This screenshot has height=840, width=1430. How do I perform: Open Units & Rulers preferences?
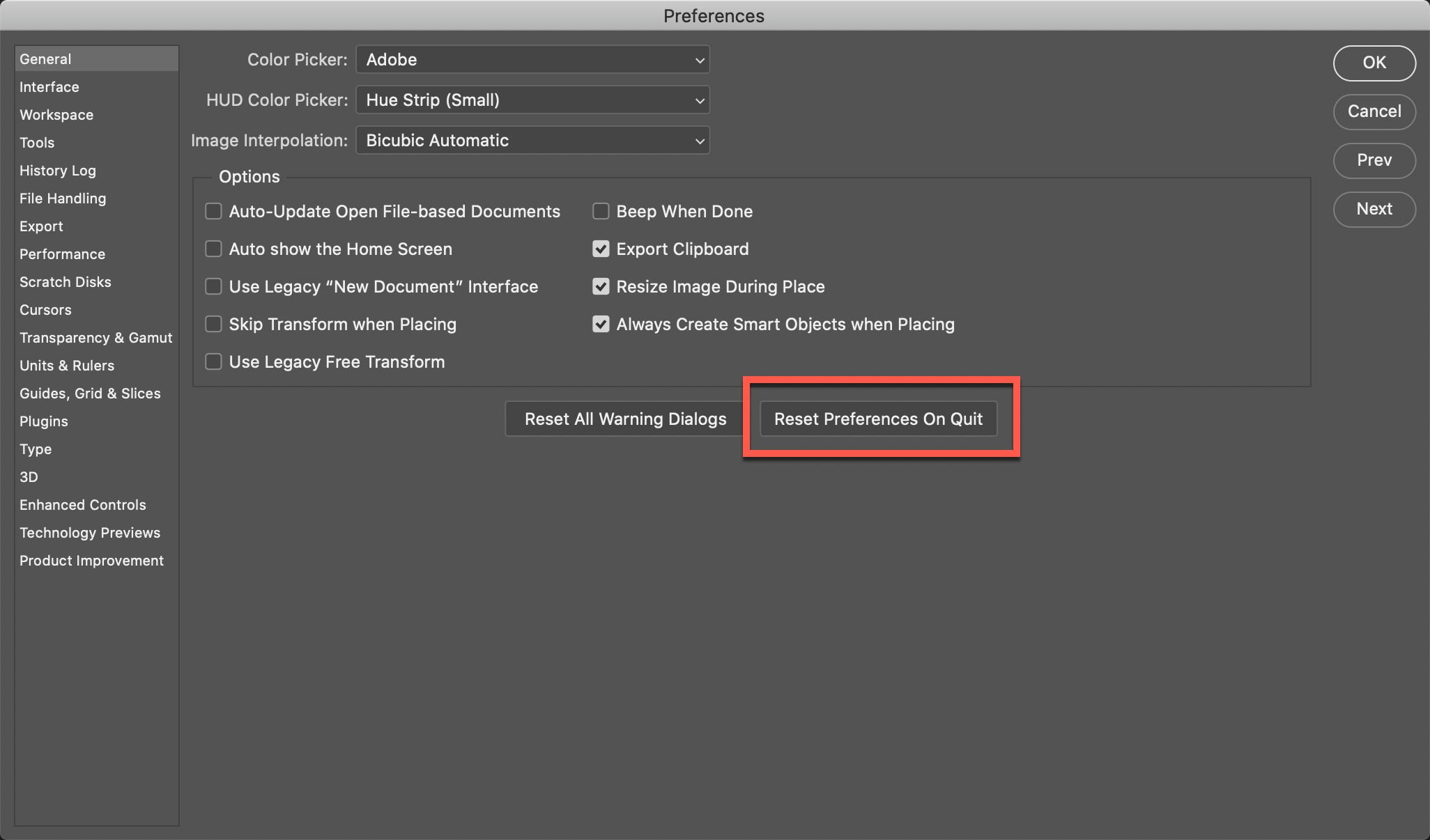(x=67, y=366)
